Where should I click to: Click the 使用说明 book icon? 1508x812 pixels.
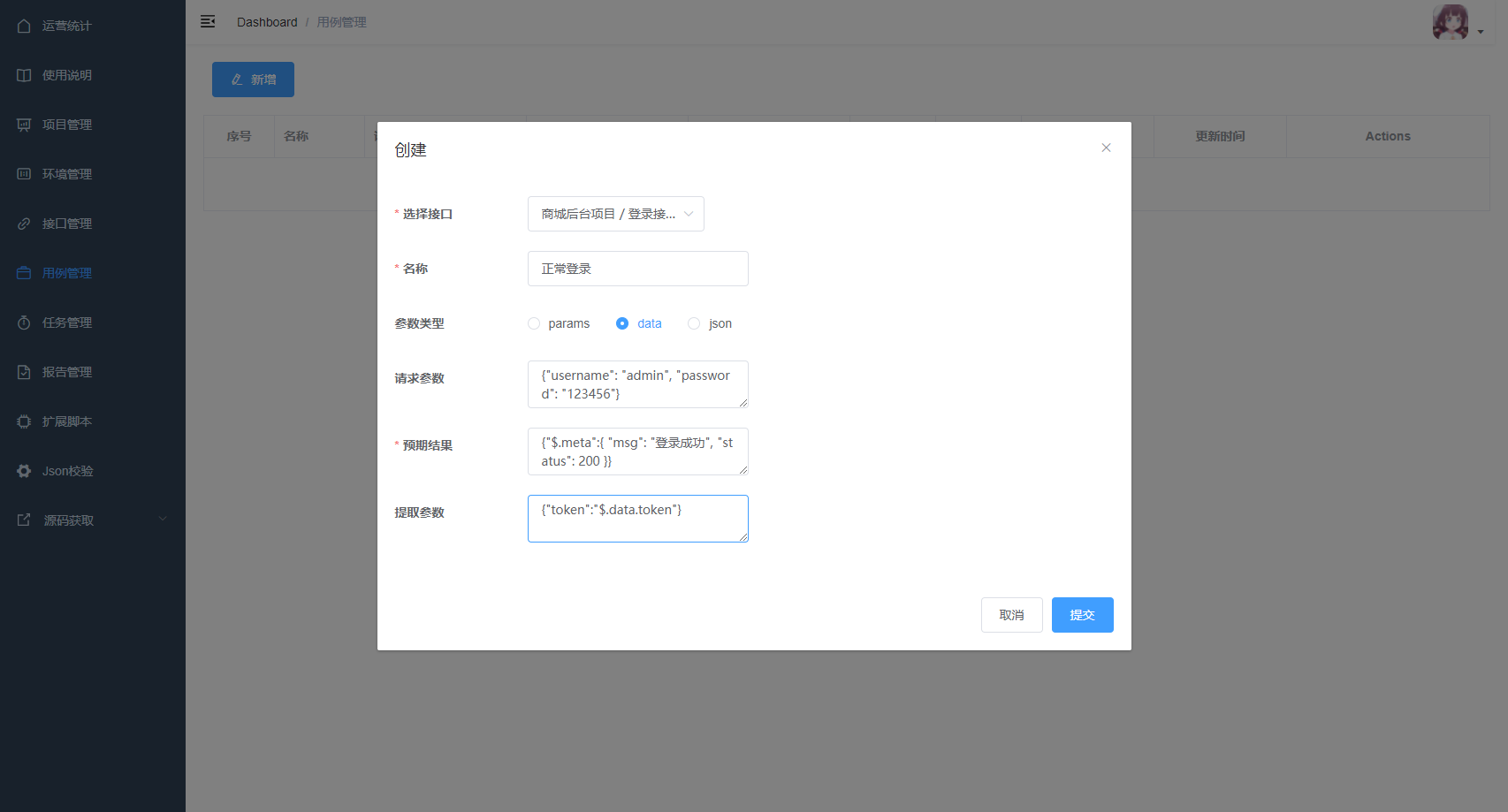[x=24, y=75]
